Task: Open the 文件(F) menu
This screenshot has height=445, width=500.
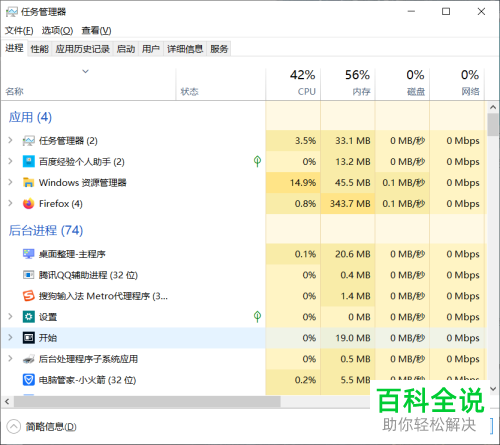Action: point(19,31)
